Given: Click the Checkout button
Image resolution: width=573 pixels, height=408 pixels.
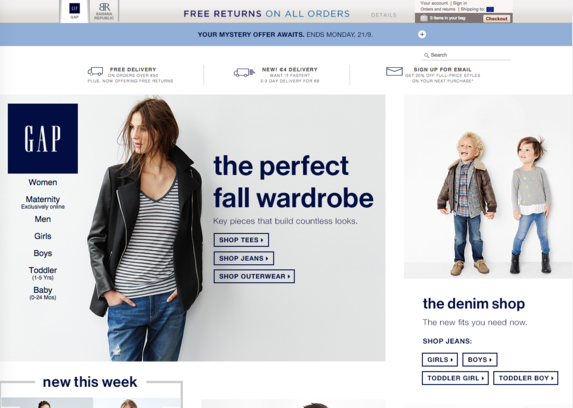Looking at the screenshot, I should coord(497,18).
